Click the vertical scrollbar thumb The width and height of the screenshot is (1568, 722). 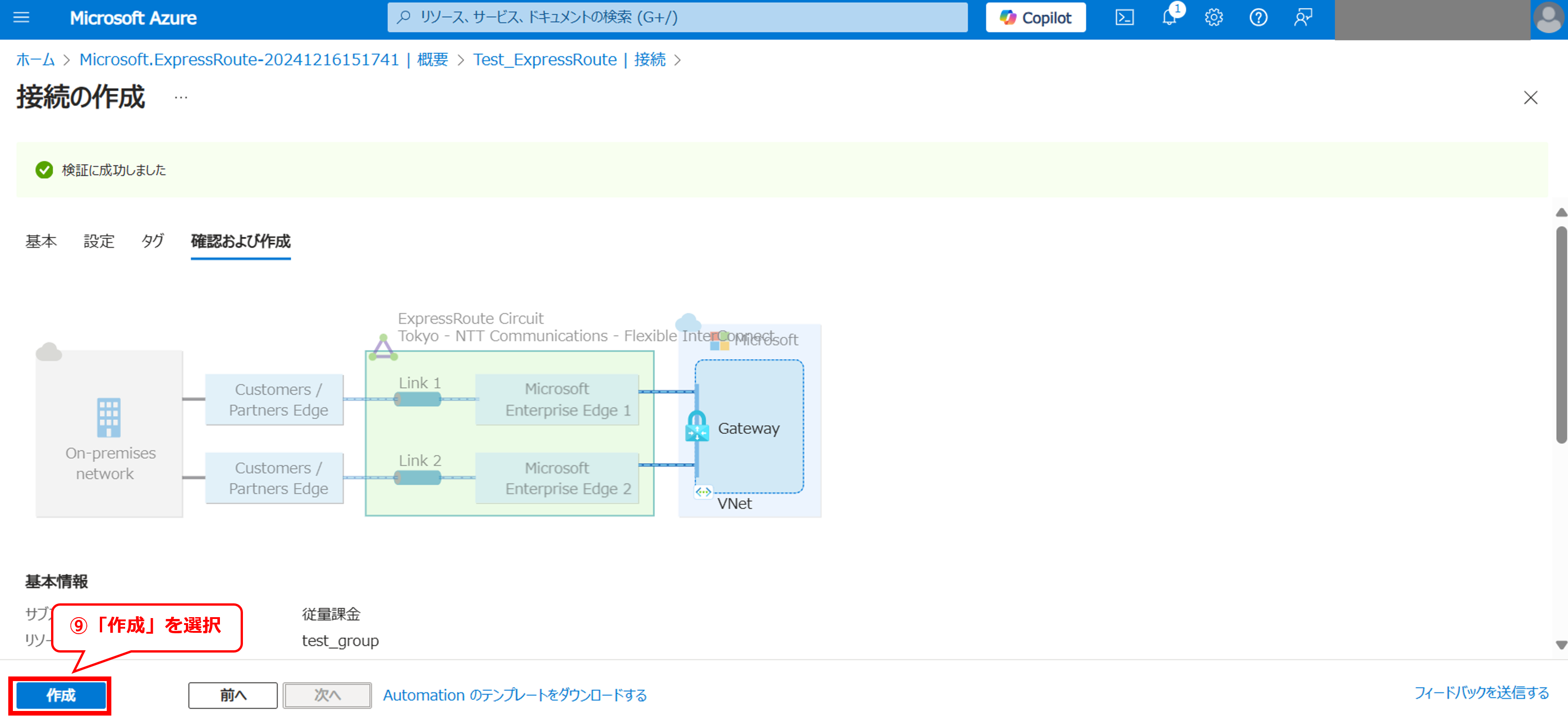click(x=1561, y=334)
